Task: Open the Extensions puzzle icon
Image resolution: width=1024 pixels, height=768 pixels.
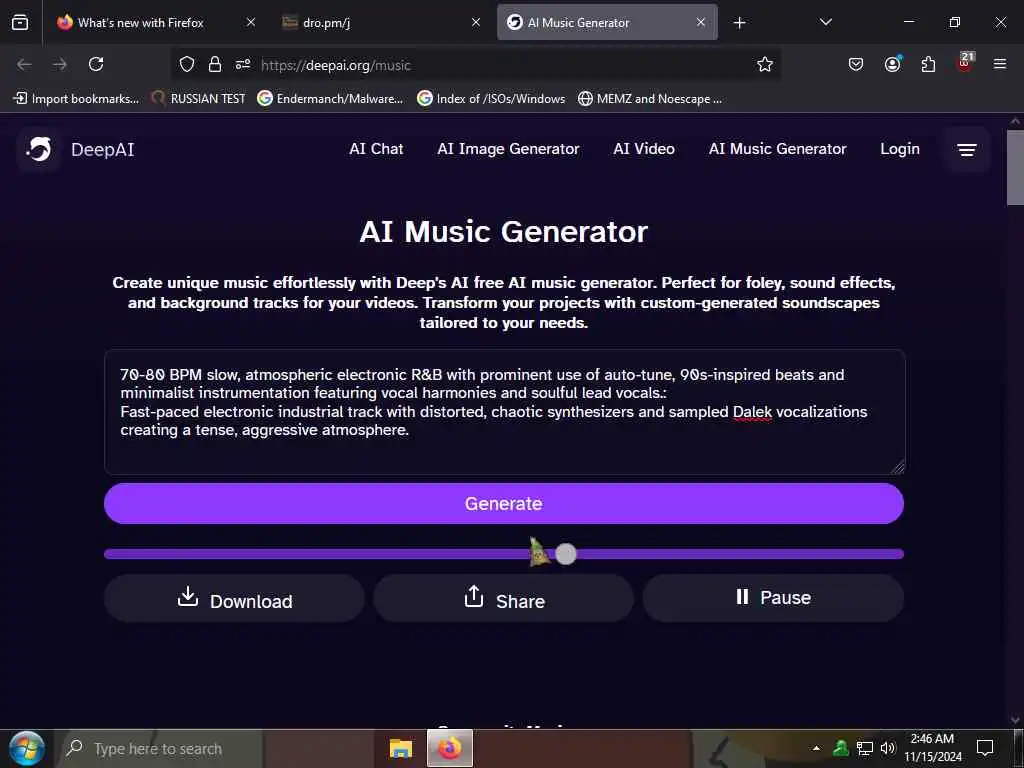Action: (928, 64)
